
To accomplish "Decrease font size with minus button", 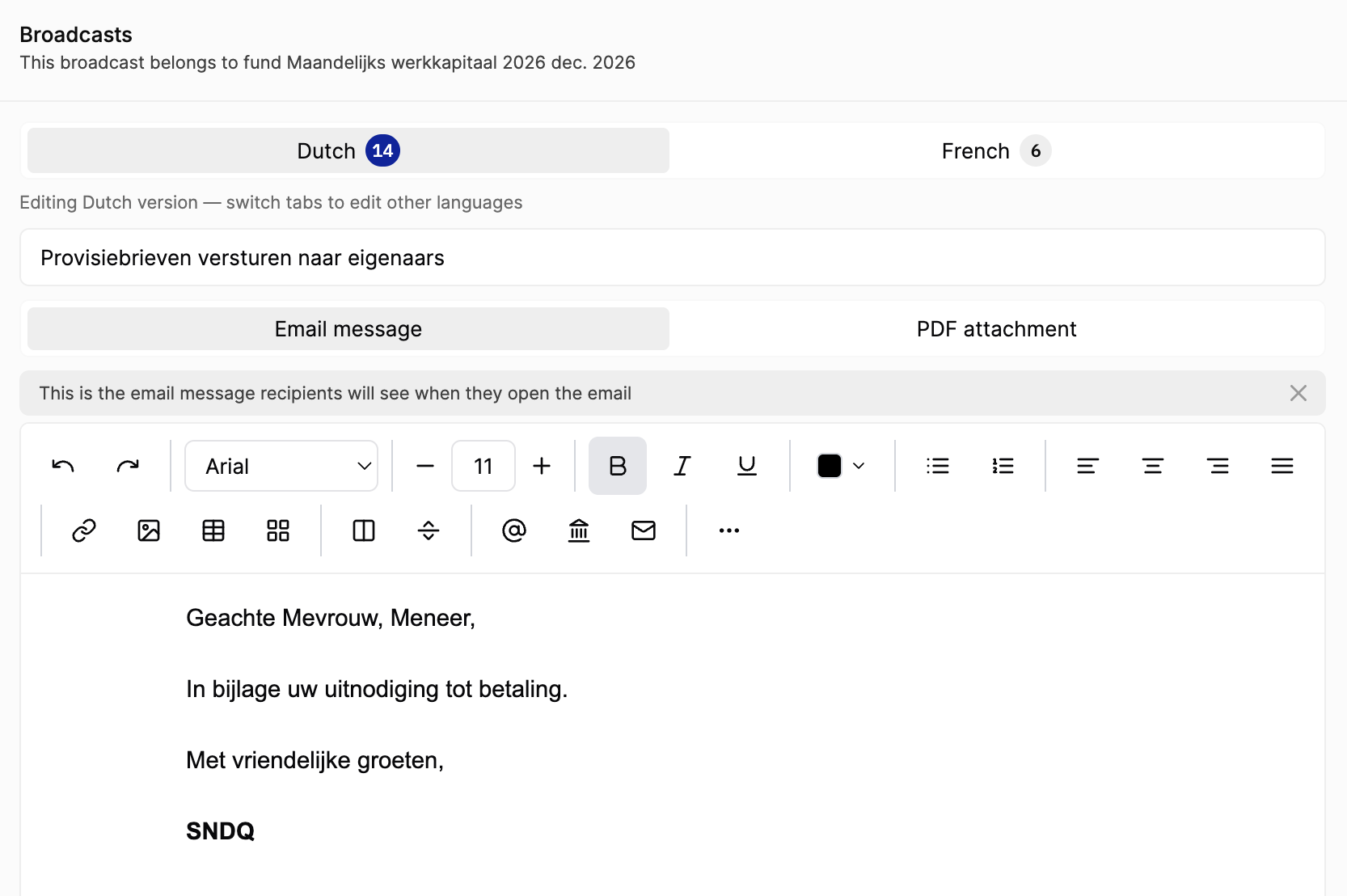I will 425,466.
